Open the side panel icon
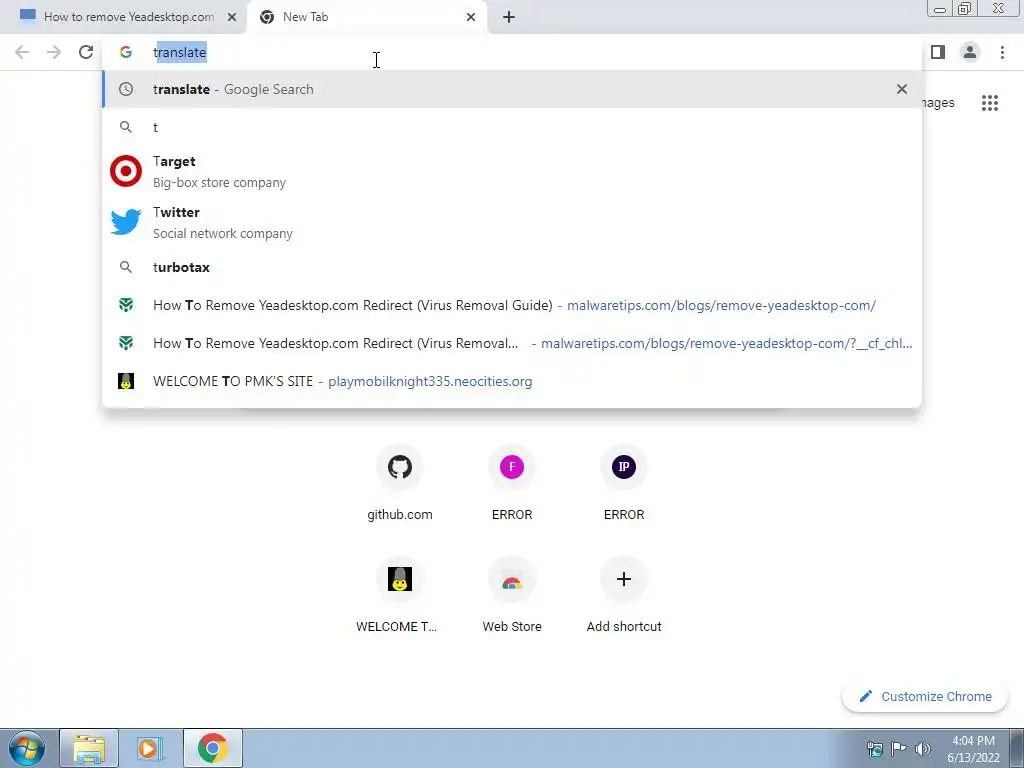 tap(938, 52)
